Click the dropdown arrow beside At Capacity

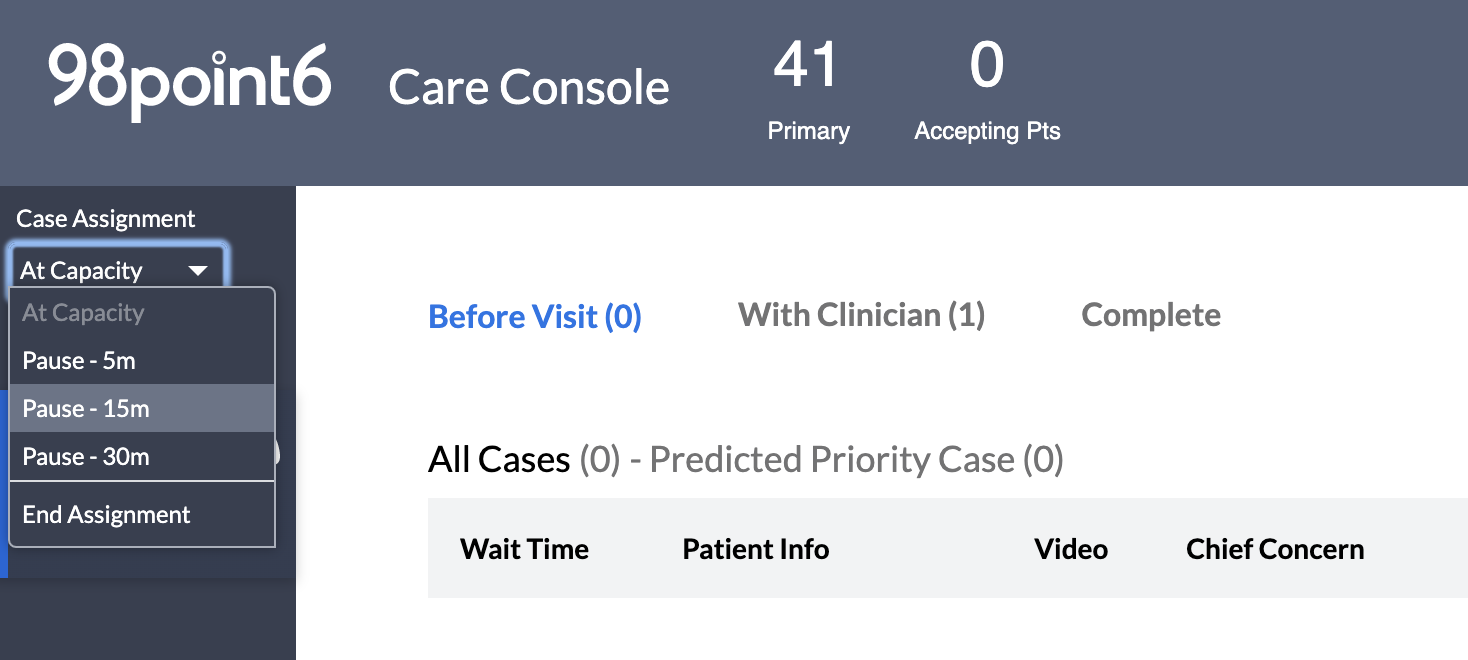pos(198,271)
